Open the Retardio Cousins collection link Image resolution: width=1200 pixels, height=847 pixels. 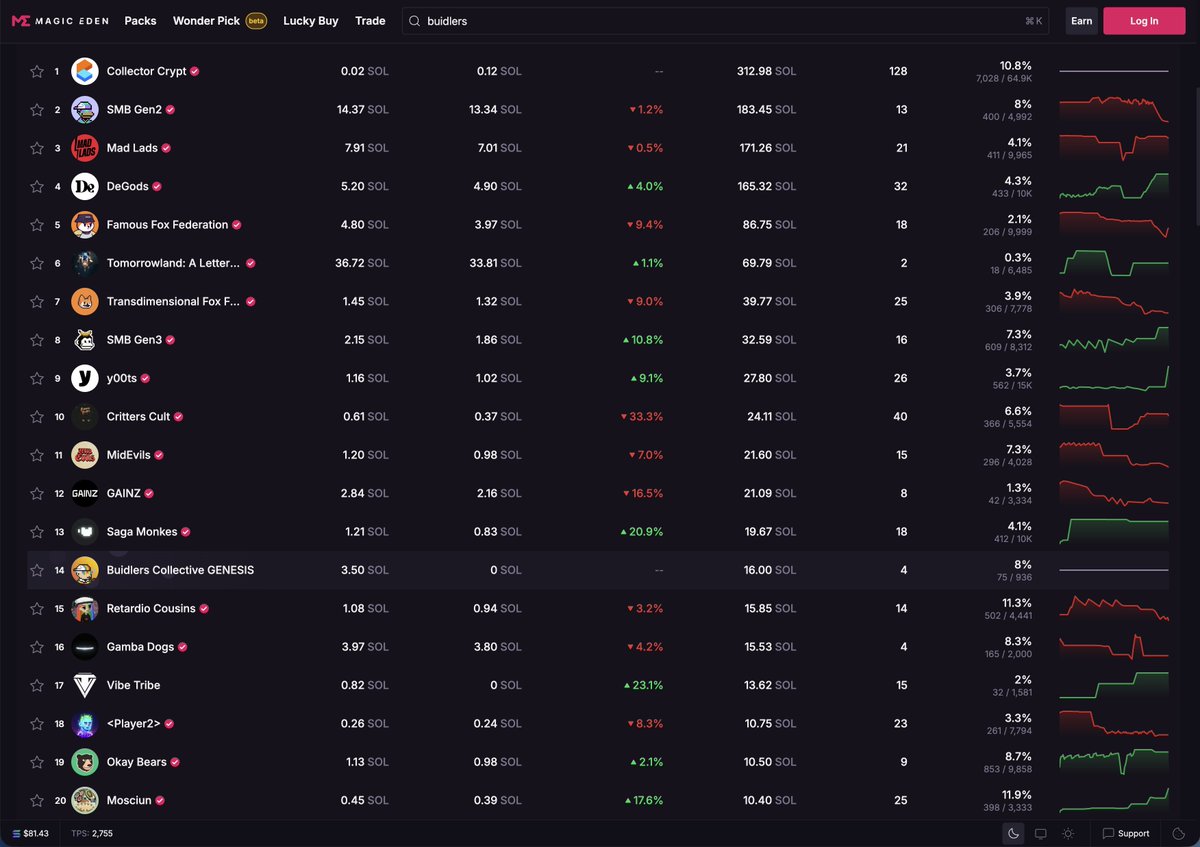coord(151,608)
